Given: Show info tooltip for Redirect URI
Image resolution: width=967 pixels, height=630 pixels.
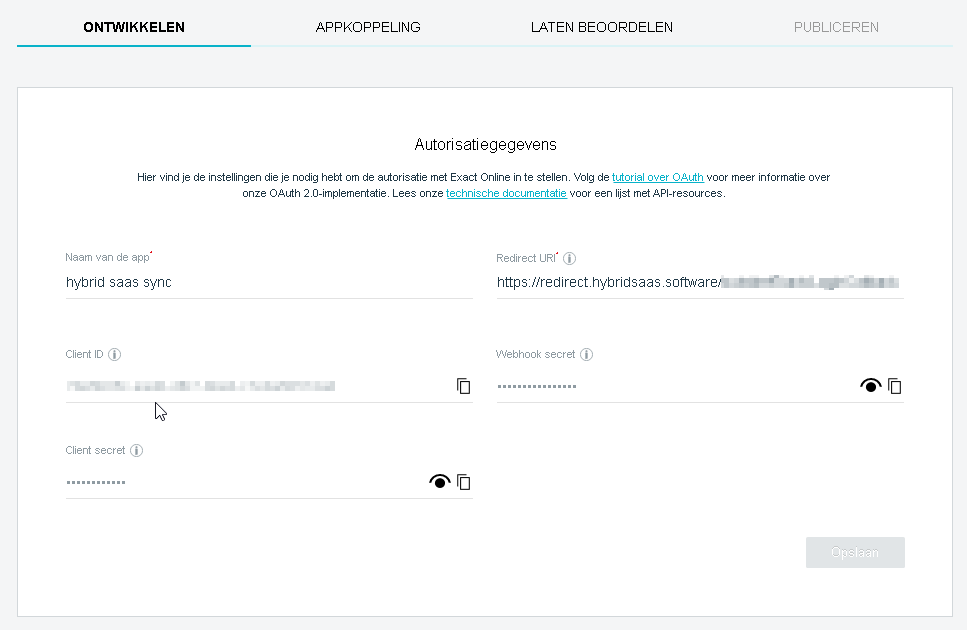Looking at the screenshot, I should pyautogui.click(x=570, y=258).
